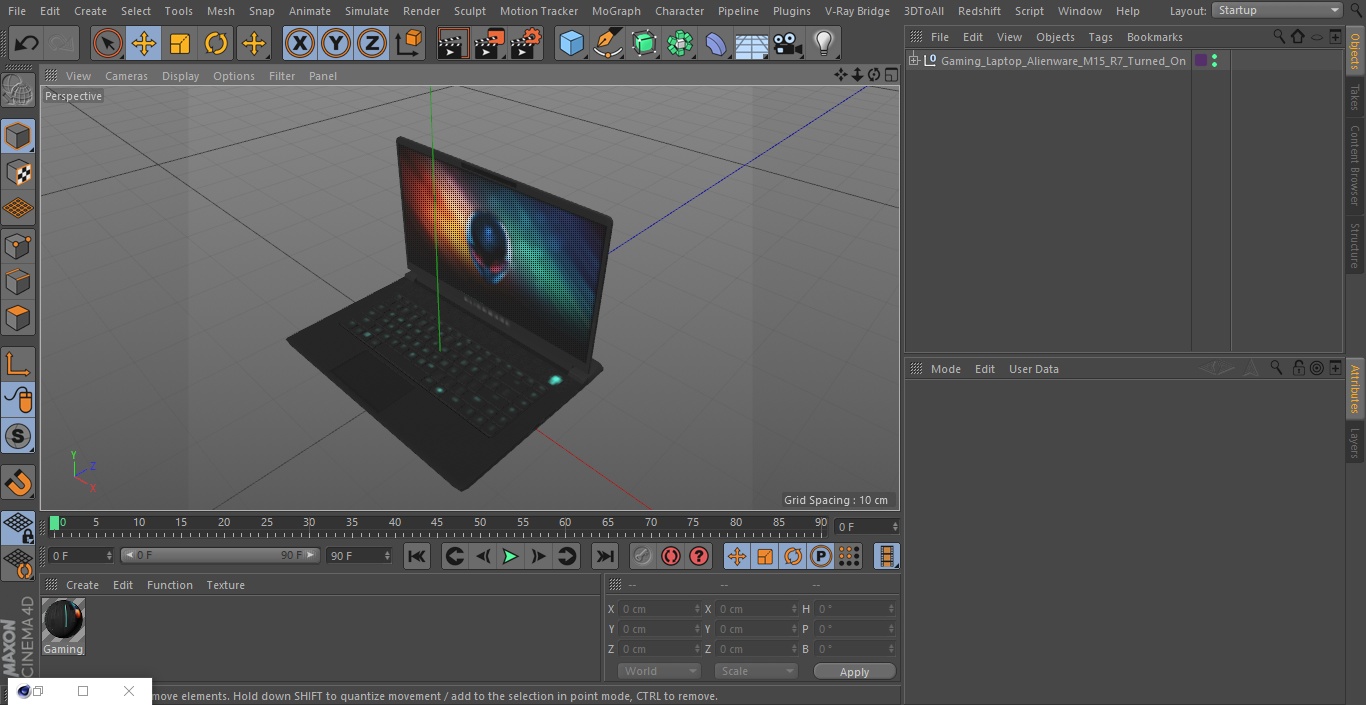Click the Undo arrow icon
The image size is (1366, 705).
(x=26, y=43)
